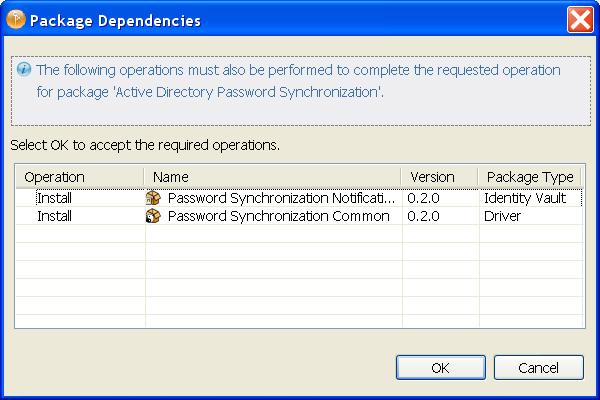Image resolution: width=600 pixels, height=400 pixels.
Task: Select the Password Synchronization Common row name
Action: tap(278, 216)
